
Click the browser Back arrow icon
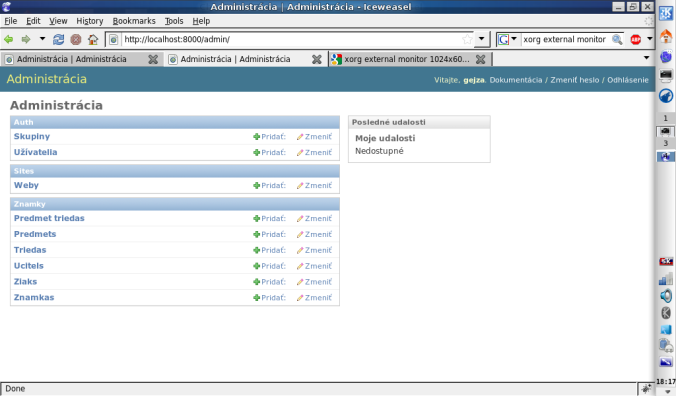pyautogui.click(x=9, y=39)
